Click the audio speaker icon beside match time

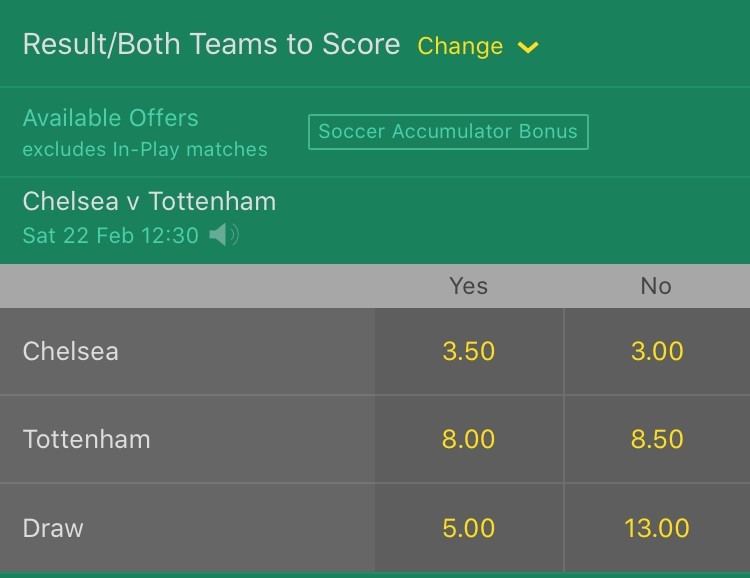(224, 236)
